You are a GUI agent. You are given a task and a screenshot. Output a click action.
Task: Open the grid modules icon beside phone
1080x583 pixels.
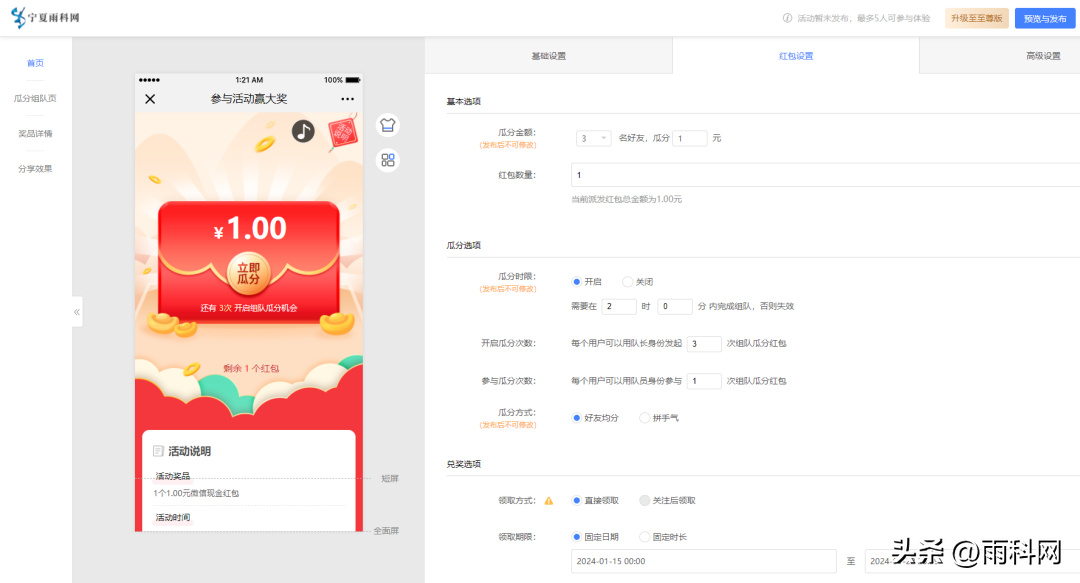[388, 160]
